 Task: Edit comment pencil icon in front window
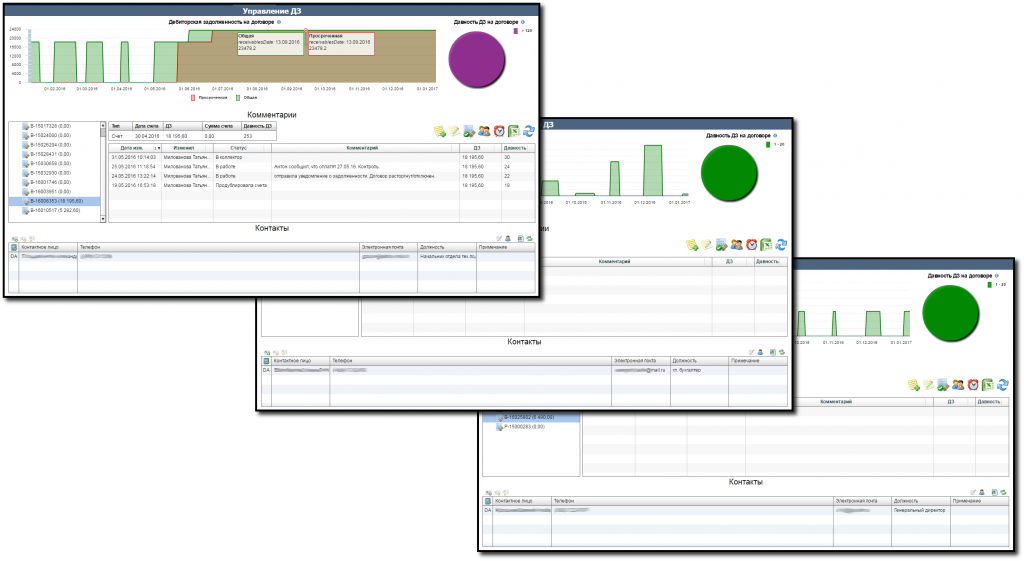click(x=455, y=131)
